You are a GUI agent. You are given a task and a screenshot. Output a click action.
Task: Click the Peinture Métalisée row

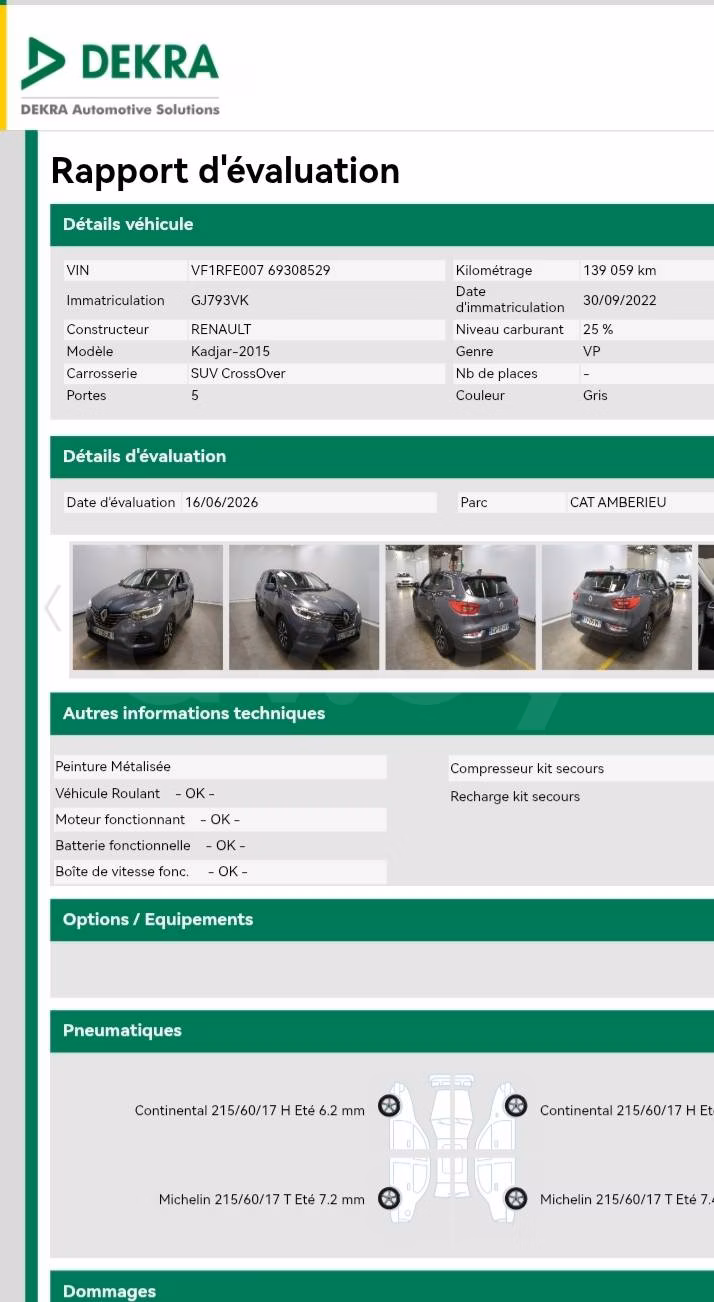click(x=219, y=767)
